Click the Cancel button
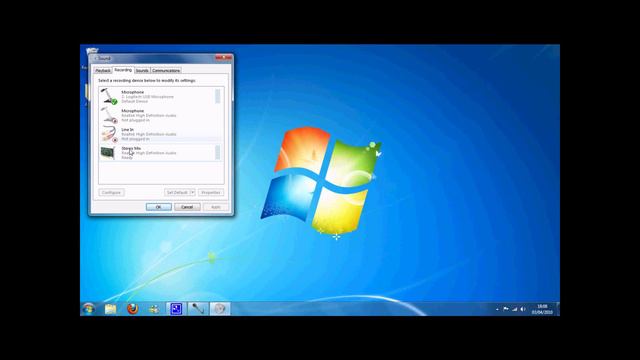 coord(187,207)
